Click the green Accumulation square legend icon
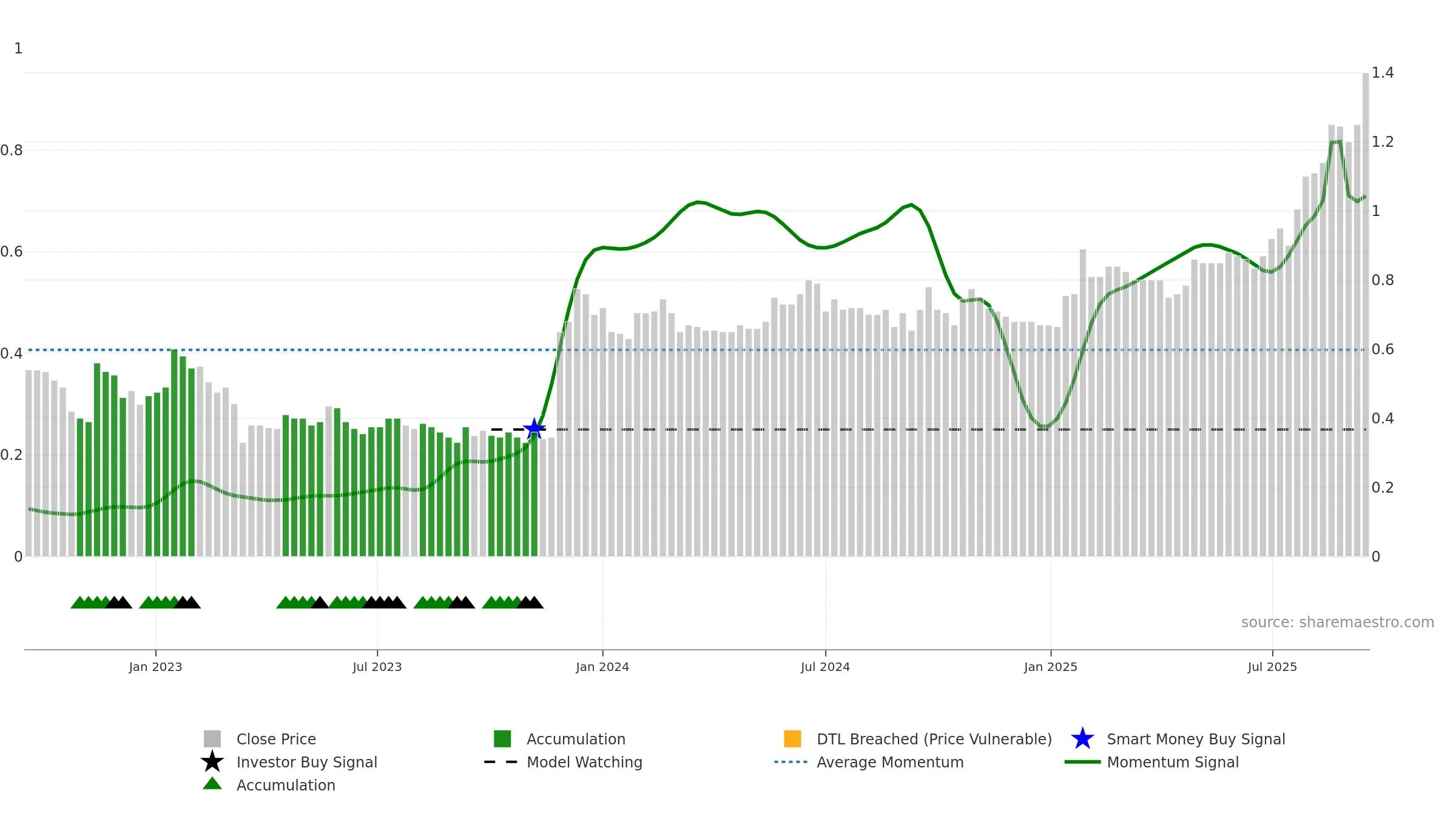 pos(502,739)
